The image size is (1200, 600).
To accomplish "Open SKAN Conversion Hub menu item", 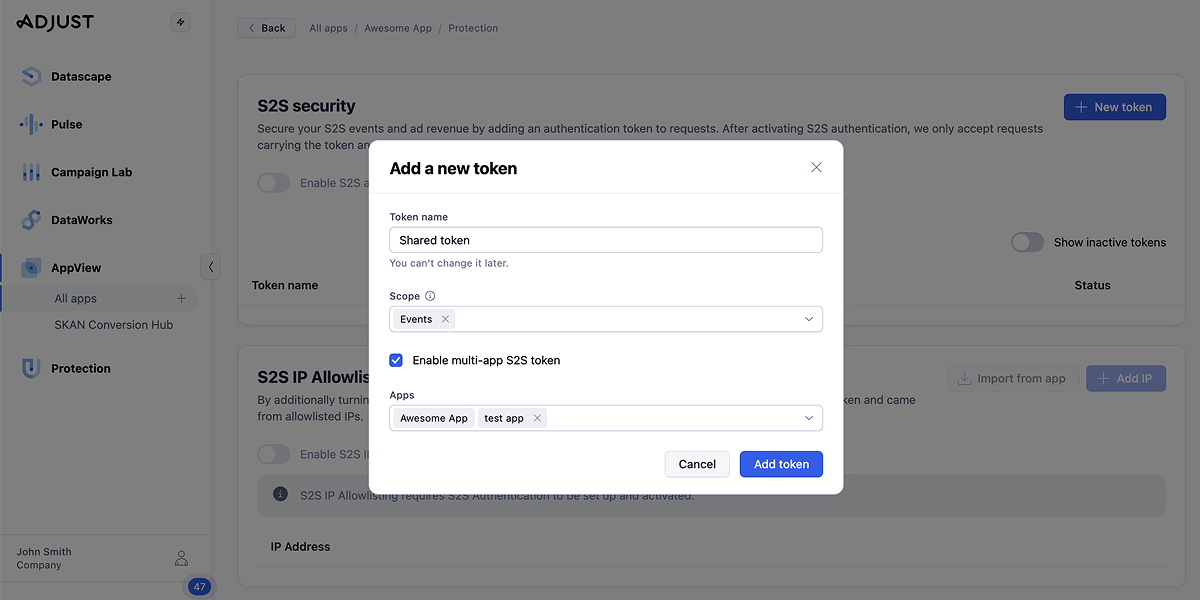I will (x=113, y=325).
